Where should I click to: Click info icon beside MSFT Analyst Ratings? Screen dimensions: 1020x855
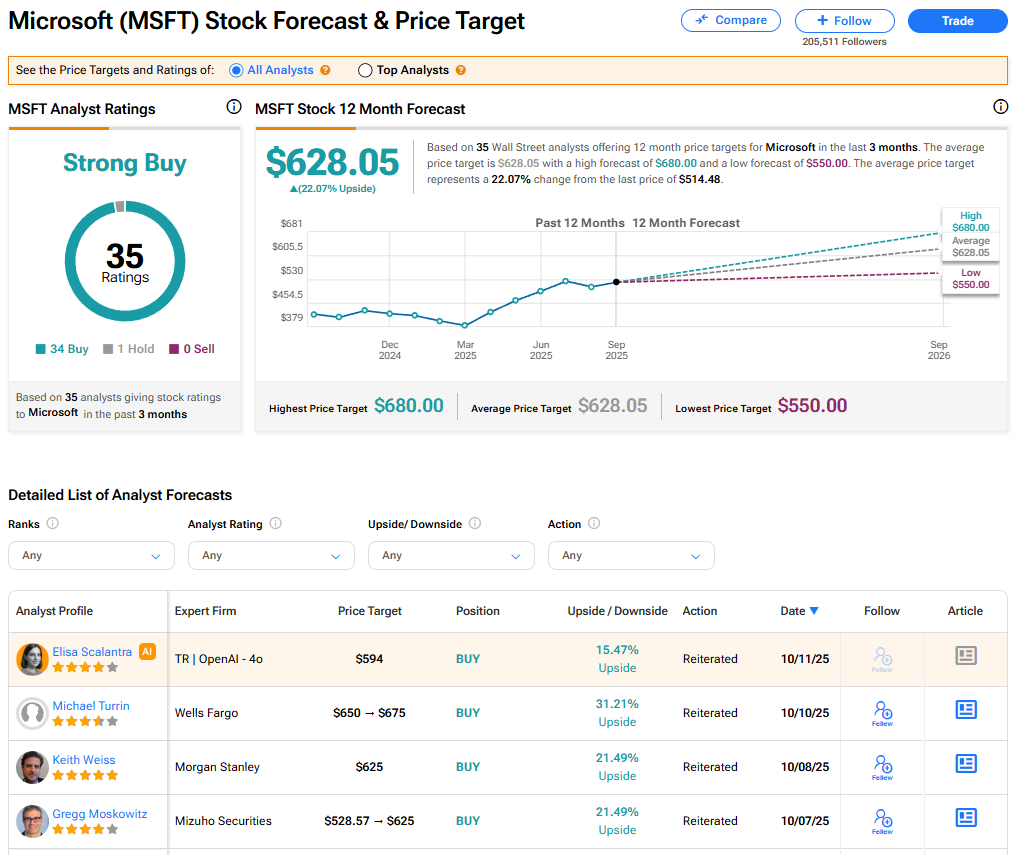234,107
